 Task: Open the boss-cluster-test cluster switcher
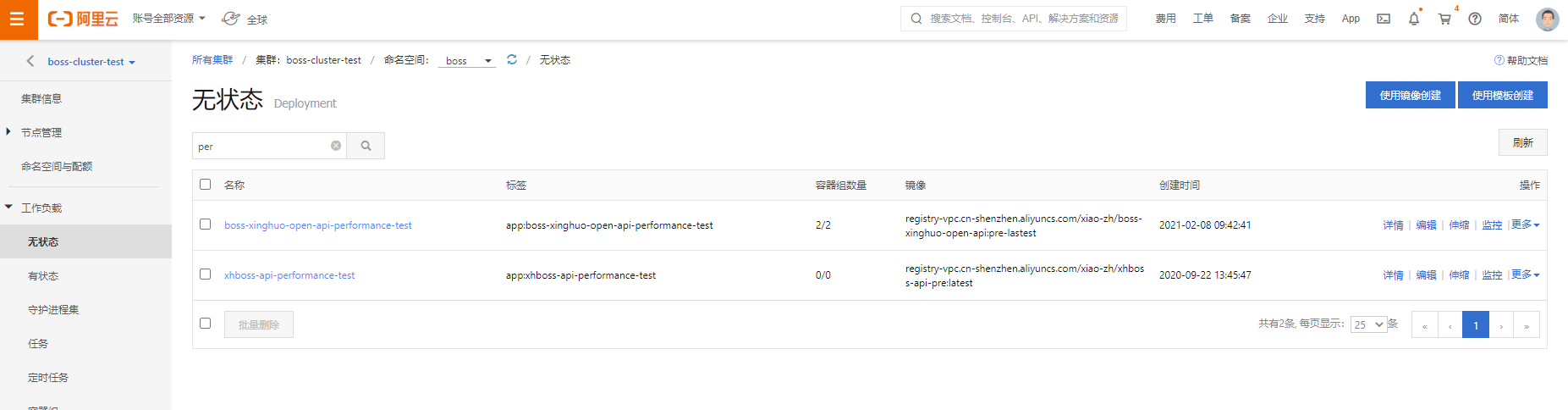(91, 62)
